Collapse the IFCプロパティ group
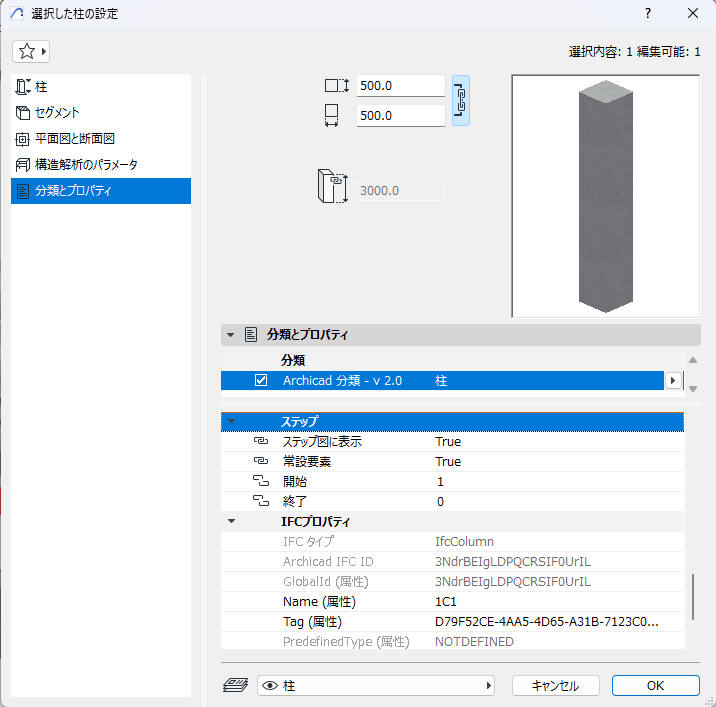 232,521
